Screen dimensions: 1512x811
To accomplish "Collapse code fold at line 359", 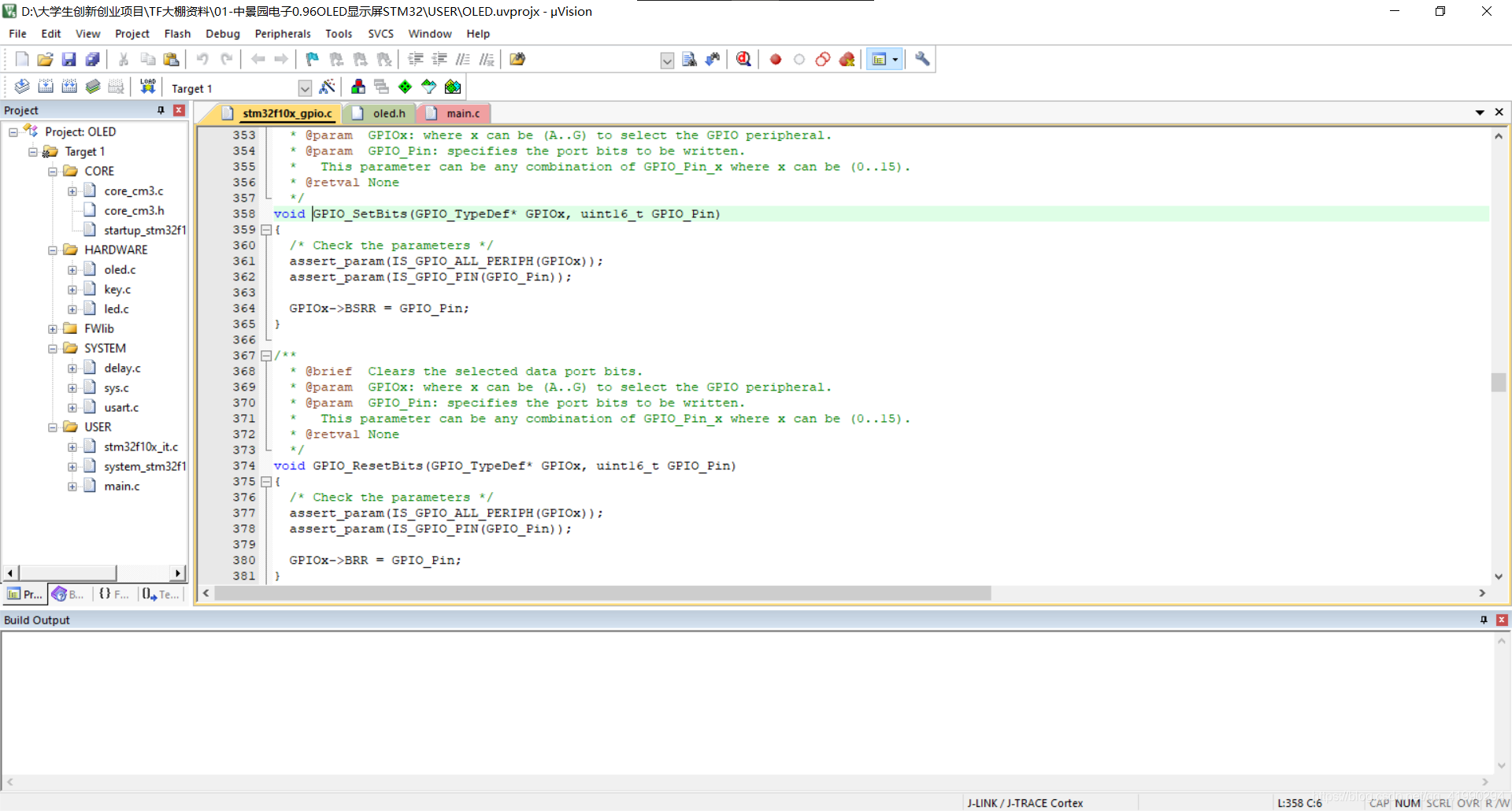I will click(x=266, y=230).
